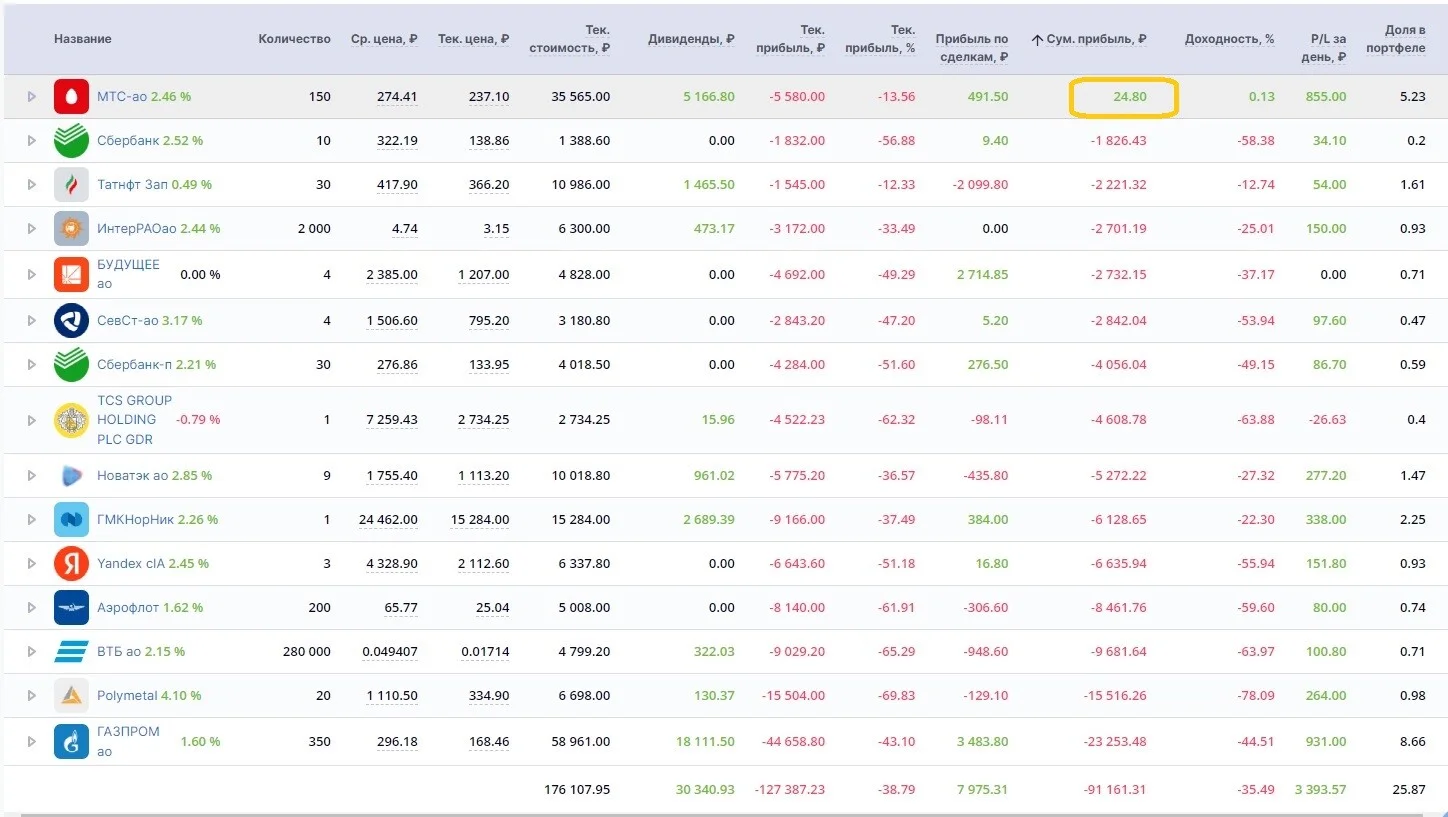Screen dimensions: 1448x817
Task: Expand the МТС-ао row details
Action: [x=31, y=97]
